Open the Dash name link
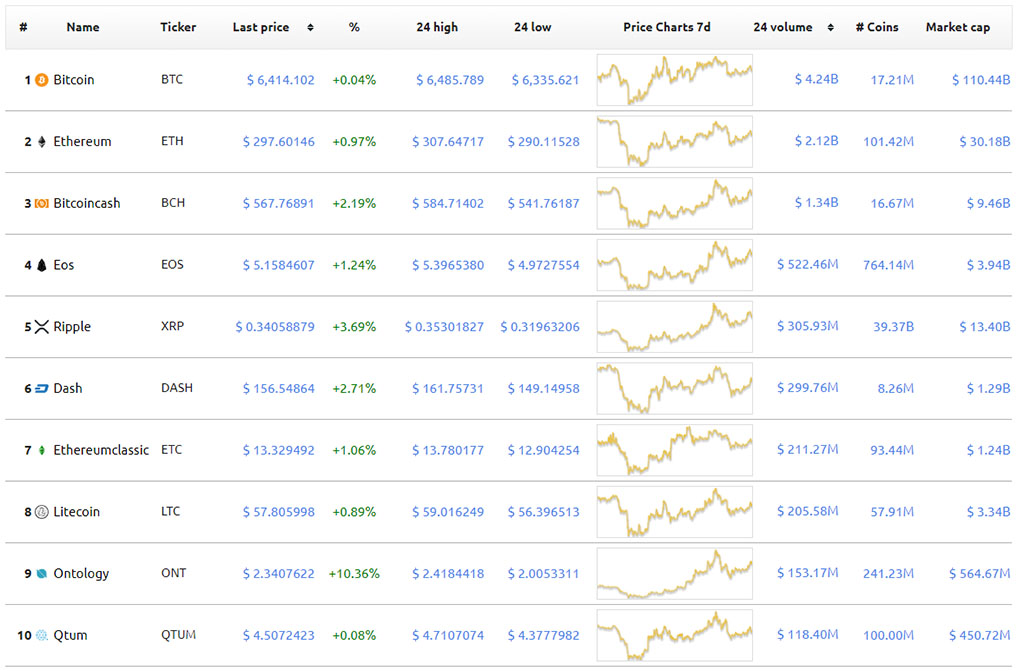 68,389
